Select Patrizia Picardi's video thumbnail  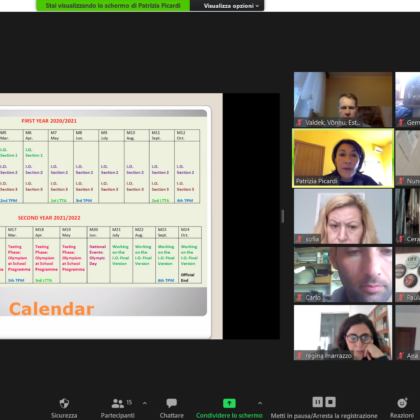[x=343, y=158]
